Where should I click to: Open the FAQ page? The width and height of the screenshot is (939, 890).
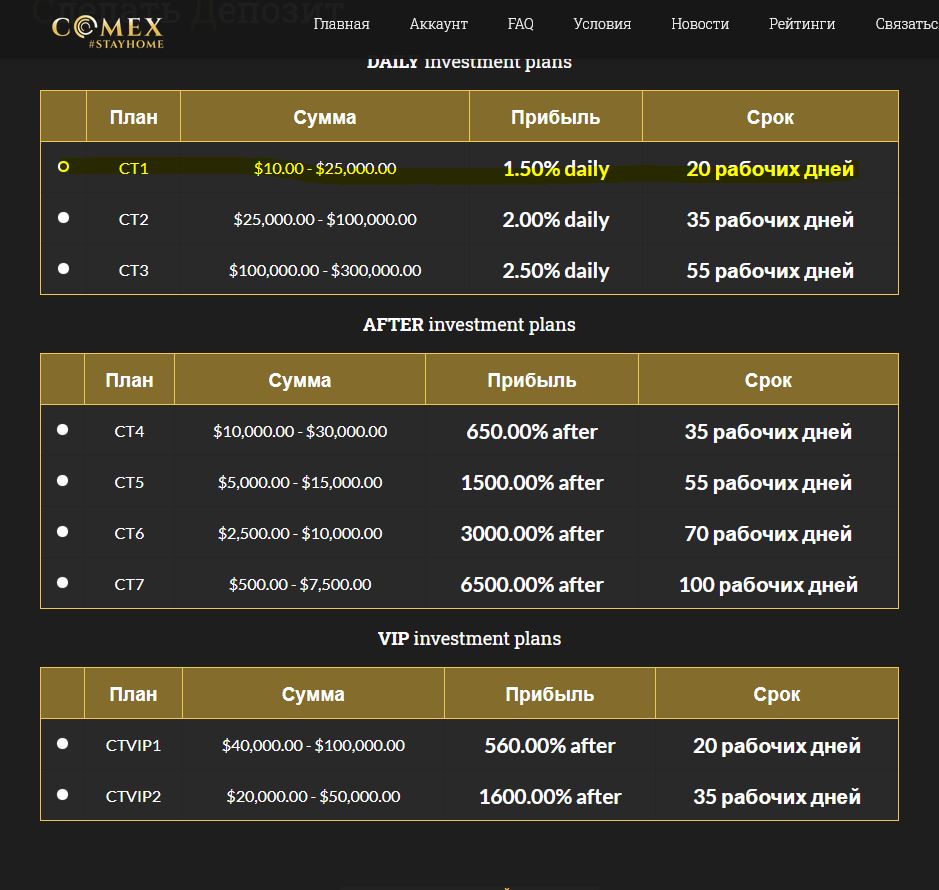520,24
